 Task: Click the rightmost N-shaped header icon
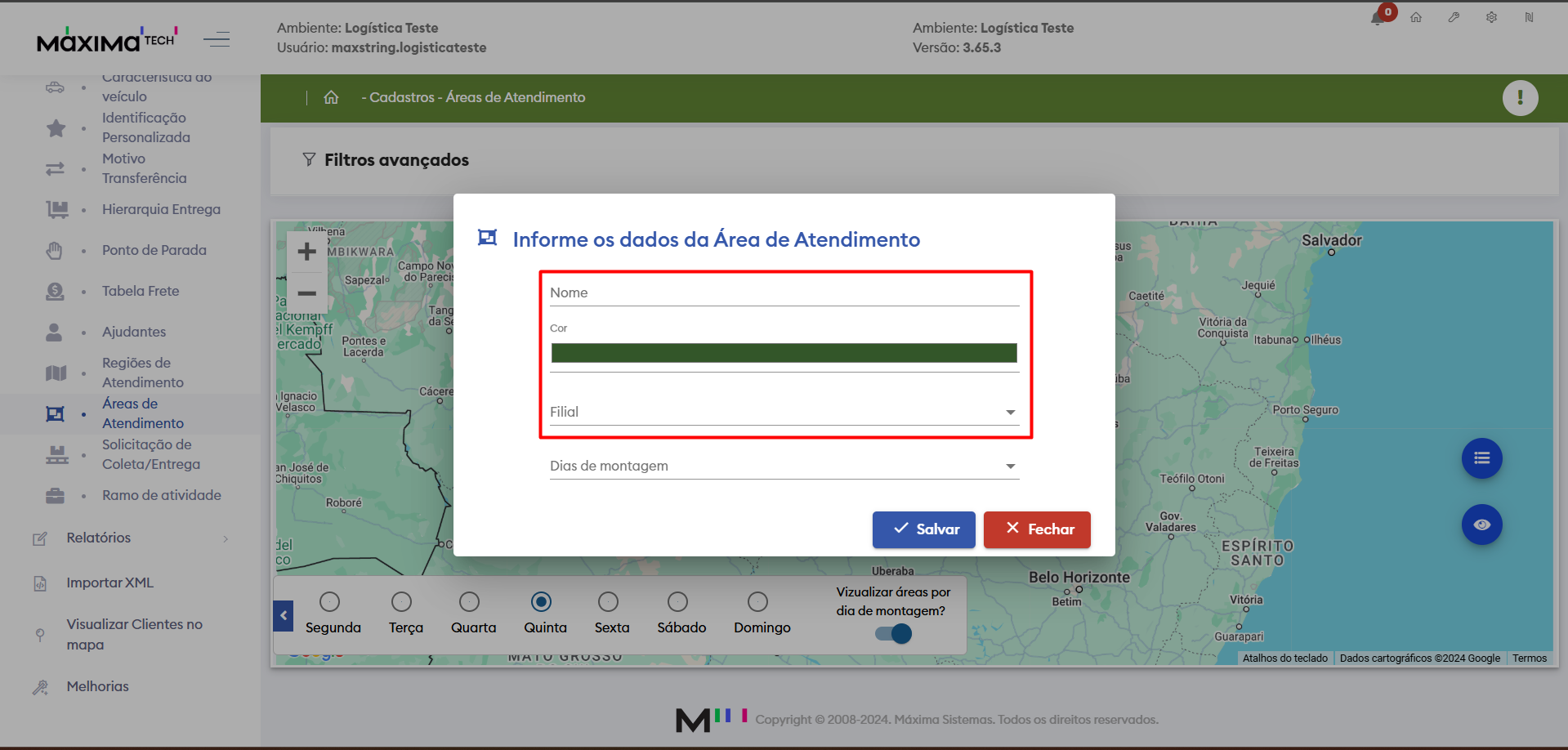point(1529,17)
